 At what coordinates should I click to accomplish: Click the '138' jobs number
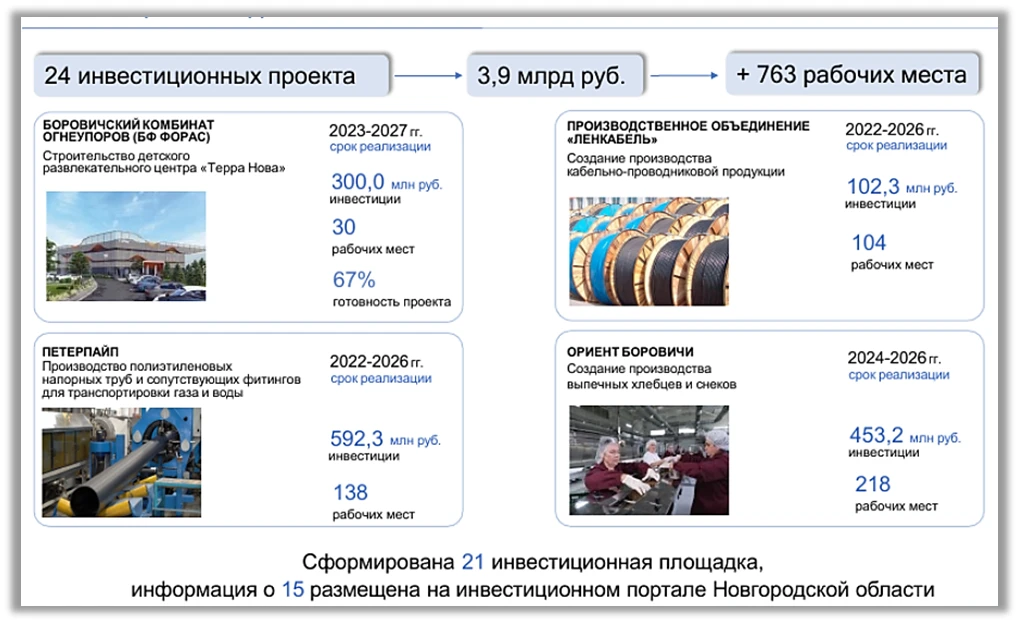click(350, 492)
